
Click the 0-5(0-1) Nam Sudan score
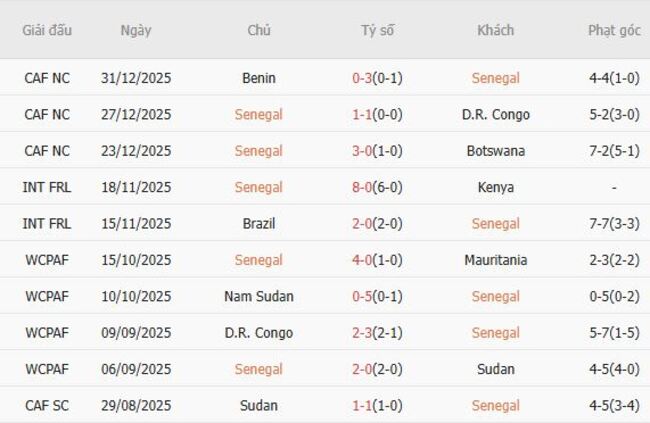coord(377,296)
